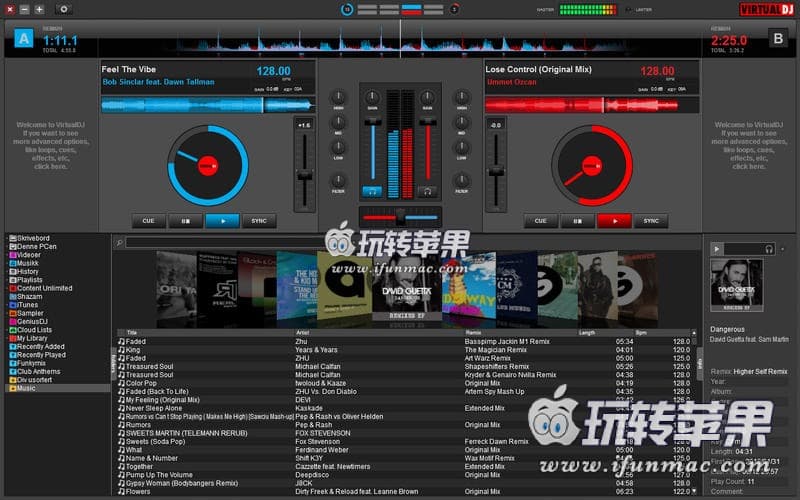Image resolution: width=800 pixels, height=500 pixels.
Task: Sort tracks by Title column header
Action: click(132, 333)
